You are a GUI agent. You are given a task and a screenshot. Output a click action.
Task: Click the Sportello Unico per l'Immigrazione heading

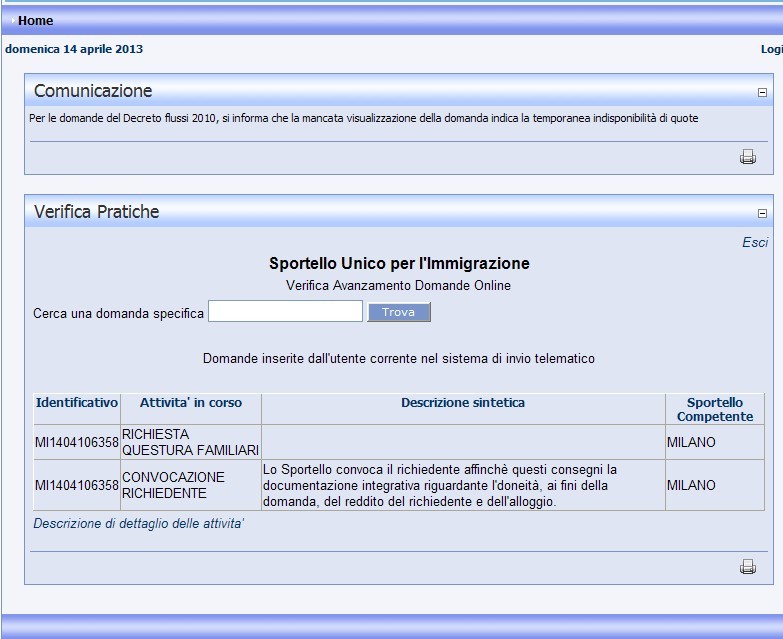[399, 264]
